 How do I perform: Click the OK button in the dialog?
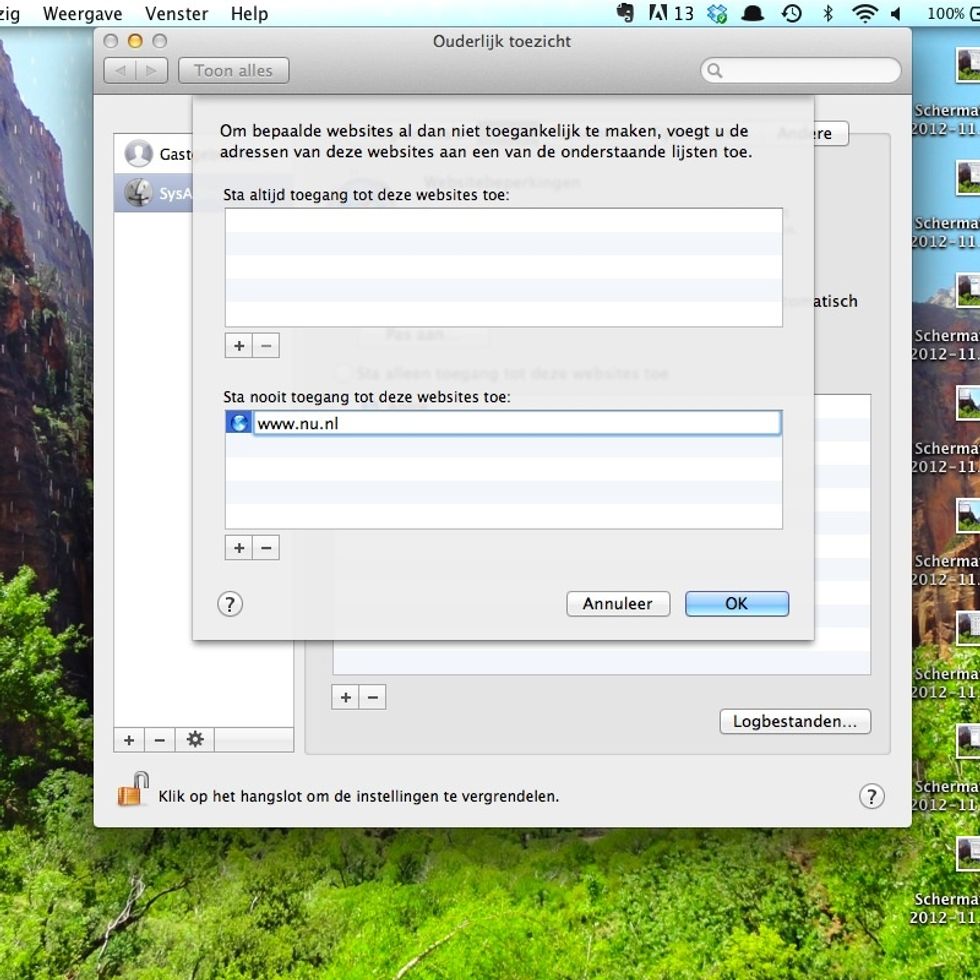(x=736, y=604)
